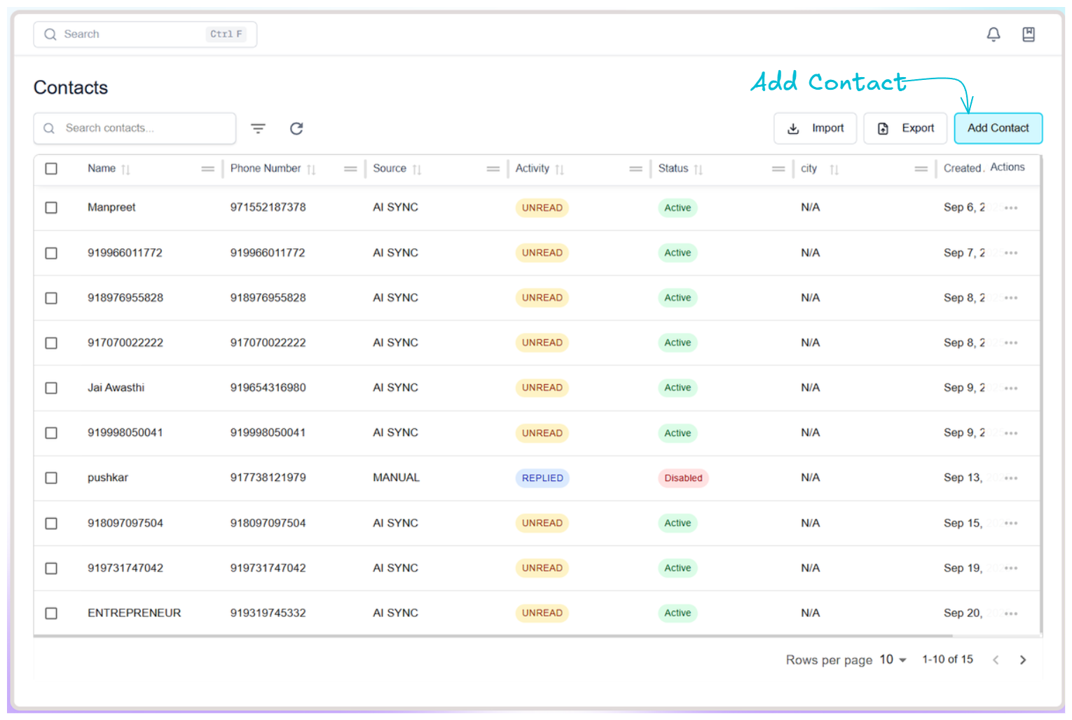This screenshot has width=1072, height=720.
Task: Click the refresh contacts icon
Action: pos(296,128)
